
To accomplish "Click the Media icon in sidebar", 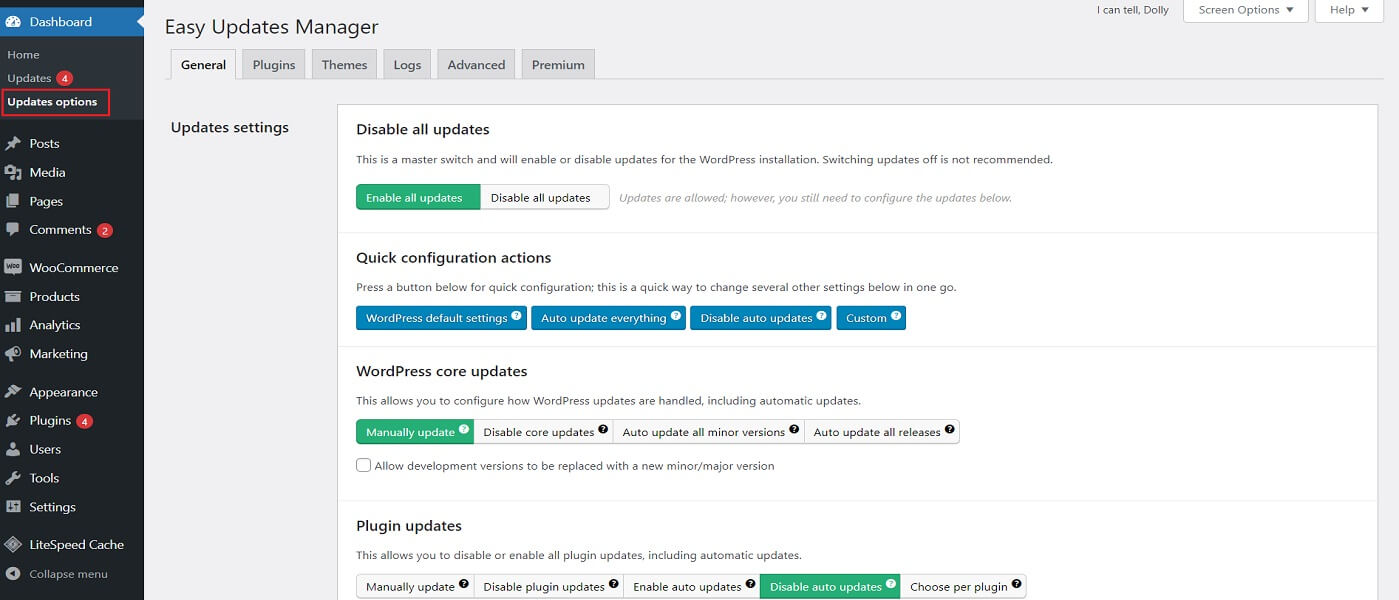I will click(x=13, y=172).
